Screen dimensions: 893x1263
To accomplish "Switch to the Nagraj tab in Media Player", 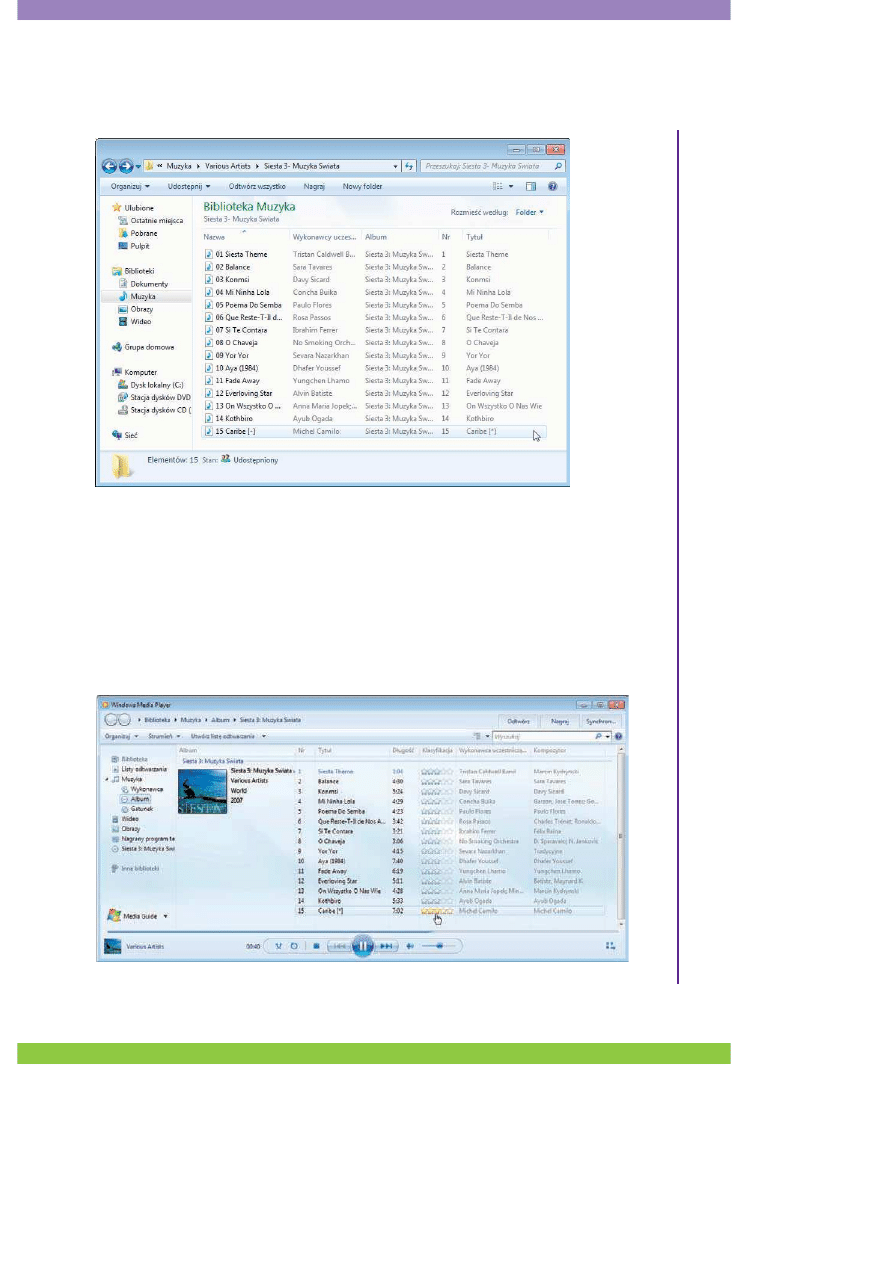I will pos(559,721).
